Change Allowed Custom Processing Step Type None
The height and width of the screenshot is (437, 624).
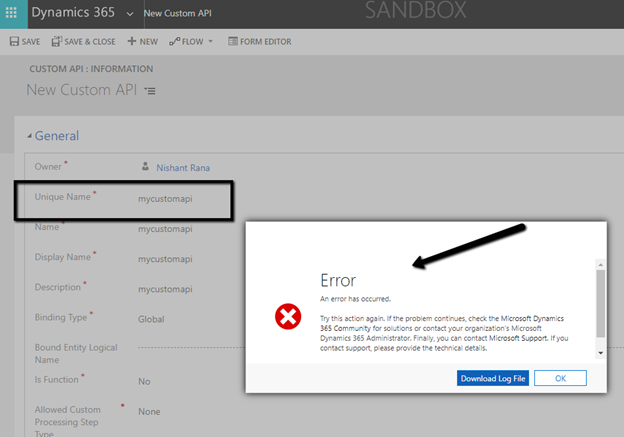coord(149,412)
